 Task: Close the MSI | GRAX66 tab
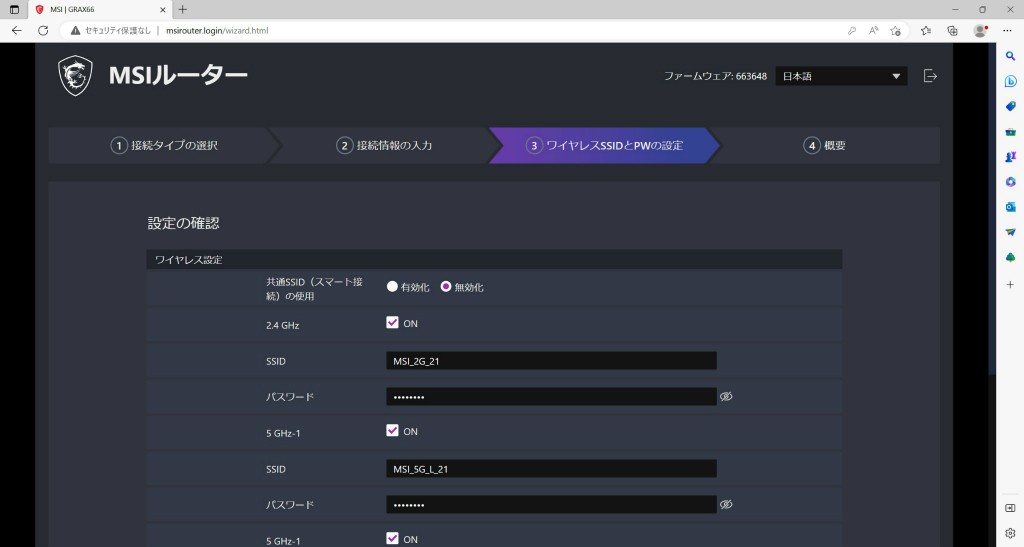(163, 10)
